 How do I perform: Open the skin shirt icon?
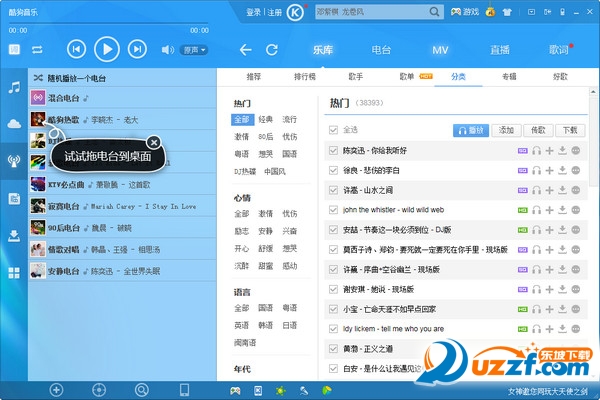(507, 12)
